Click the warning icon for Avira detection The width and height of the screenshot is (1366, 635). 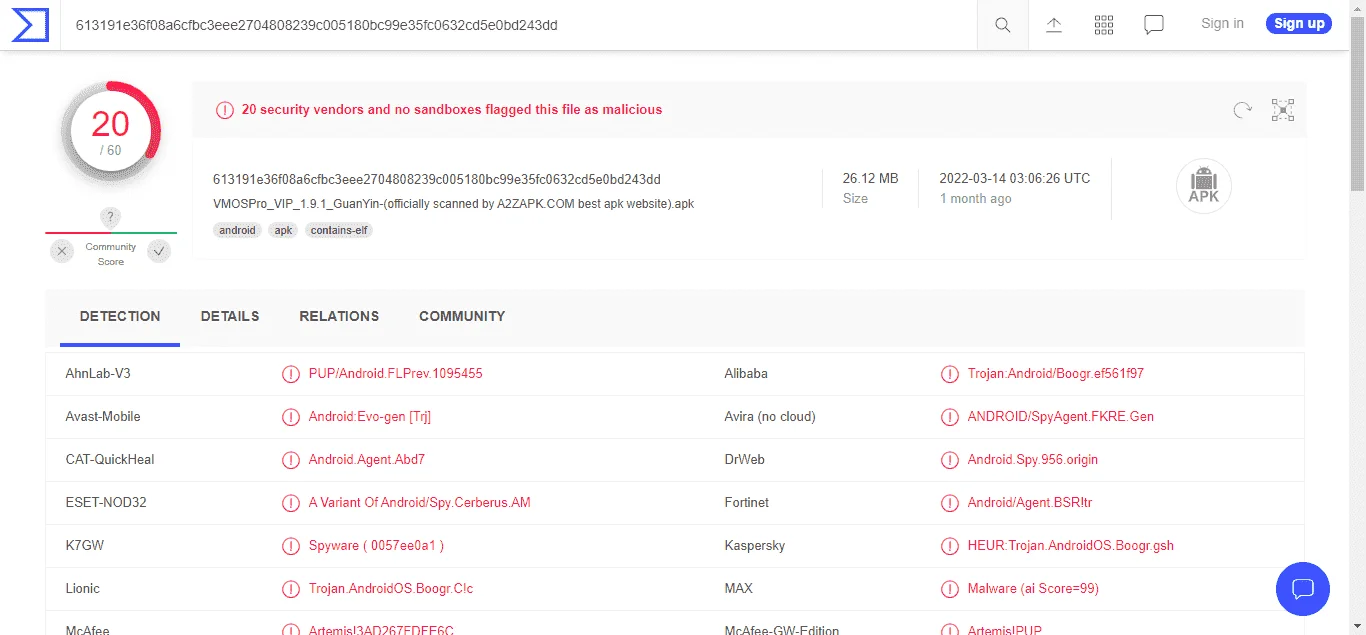[950, 417]
